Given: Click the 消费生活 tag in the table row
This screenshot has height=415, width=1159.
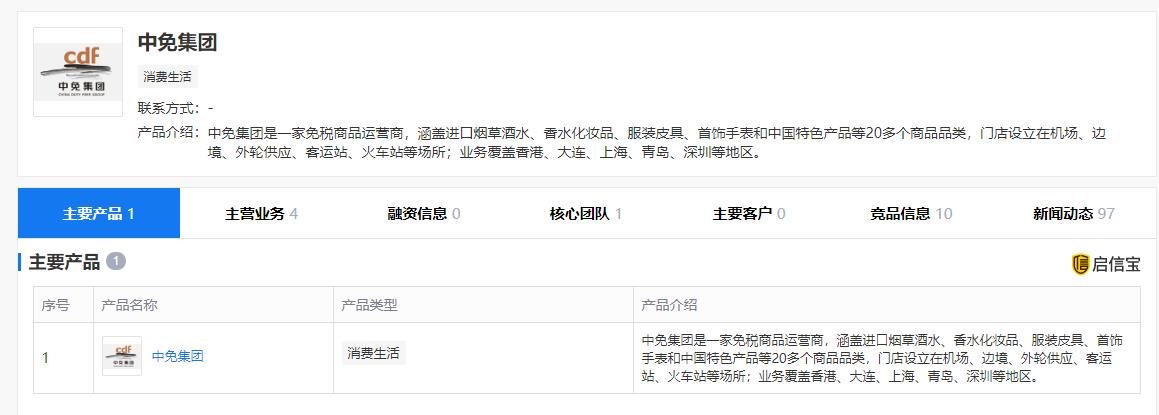Looking at the screenshot, I should click(374, 353).
